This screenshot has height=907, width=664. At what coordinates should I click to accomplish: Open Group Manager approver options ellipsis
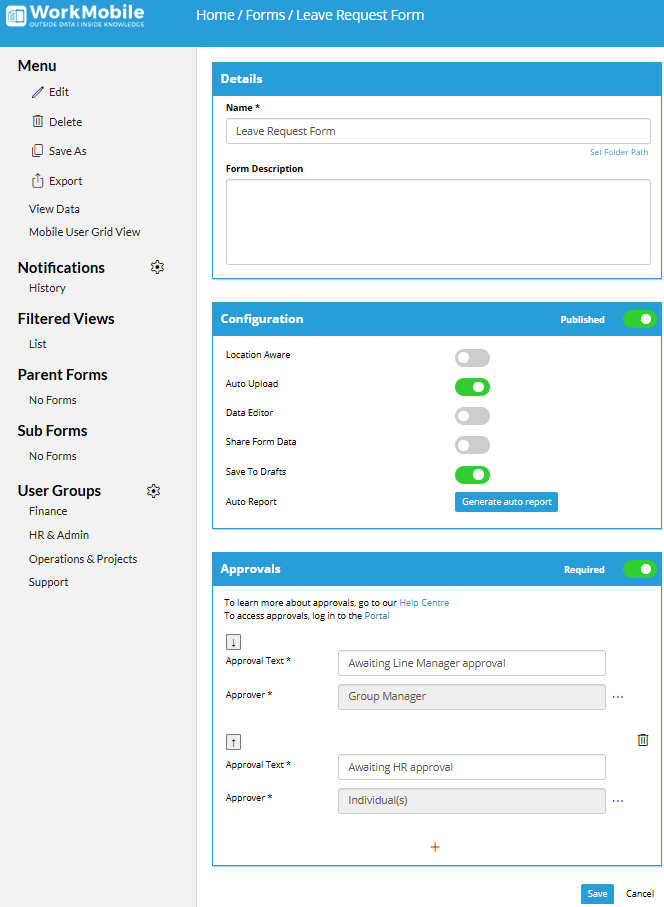tap(618, 697)
